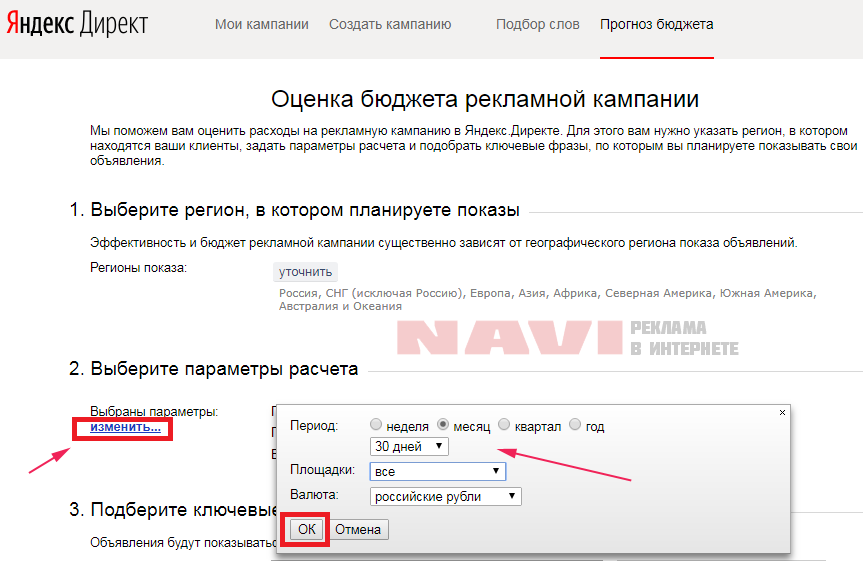Select the неделя period radio button
The image size is (863, 561).
click(x=376, y=424)
